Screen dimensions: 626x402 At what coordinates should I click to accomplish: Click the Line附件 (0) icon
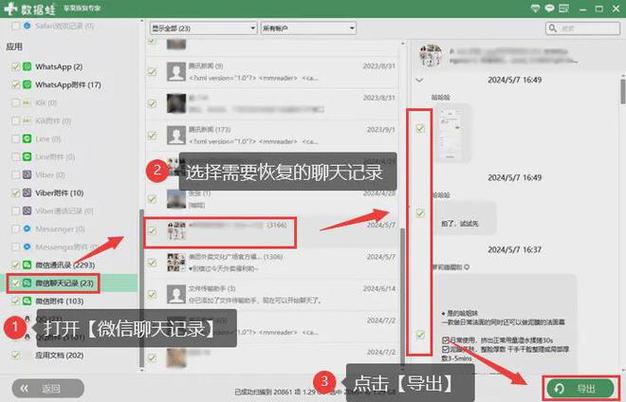pyautogui.click(x=27, y=156)
